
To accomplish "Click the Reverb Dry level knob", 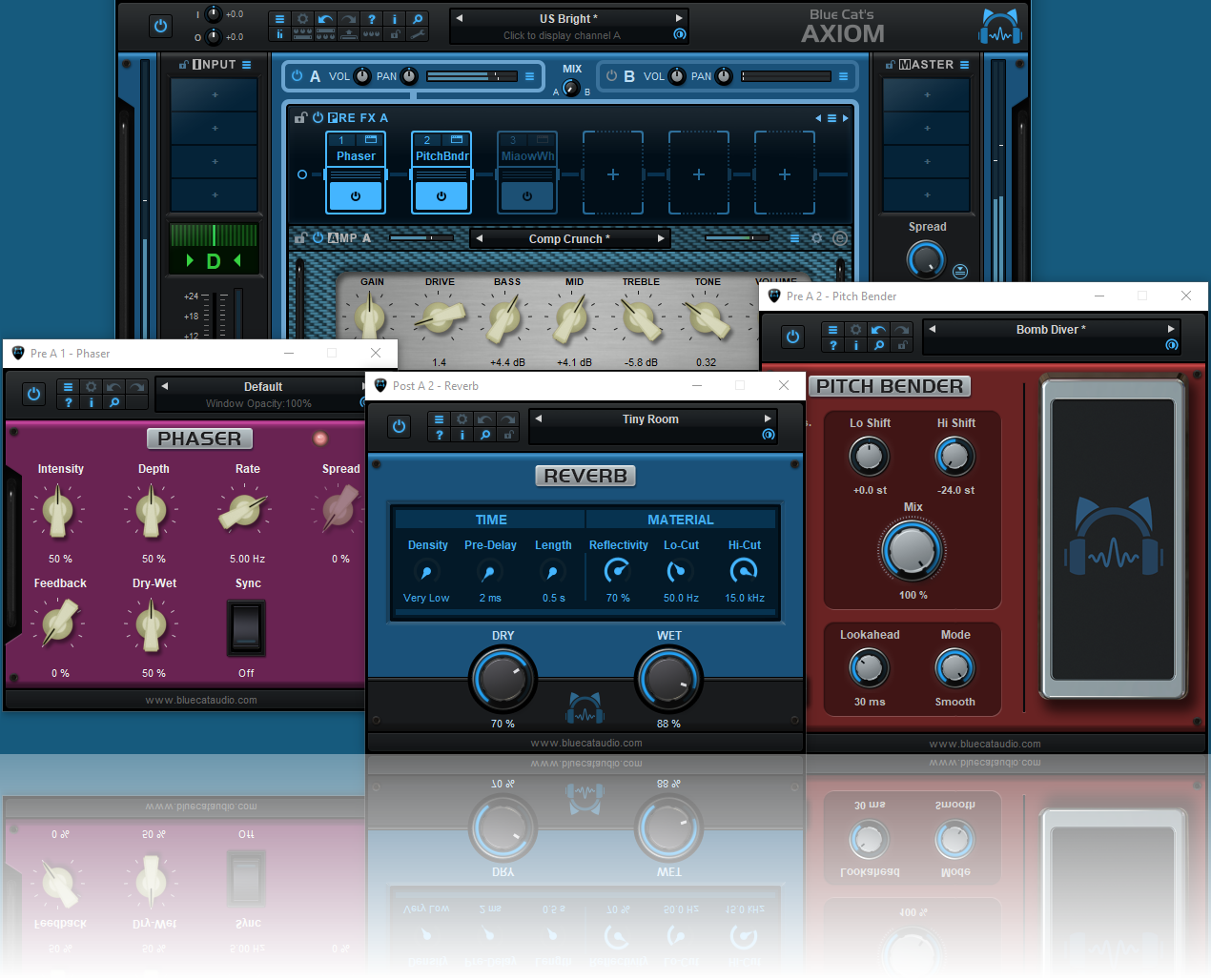I will 503,679.
